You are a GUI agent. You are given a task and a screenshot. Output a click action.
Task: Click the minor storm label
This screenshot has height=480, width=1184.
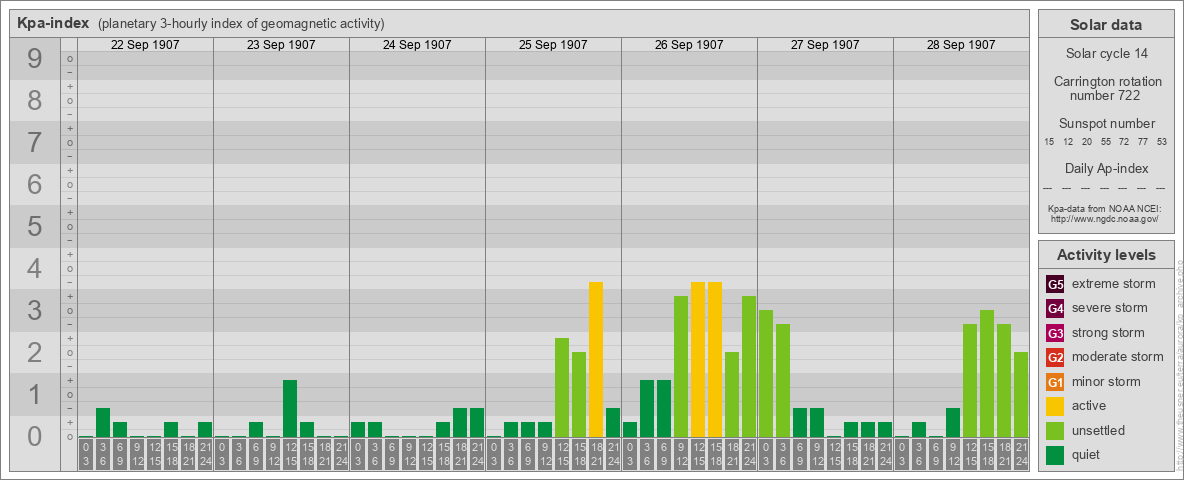1106,382
